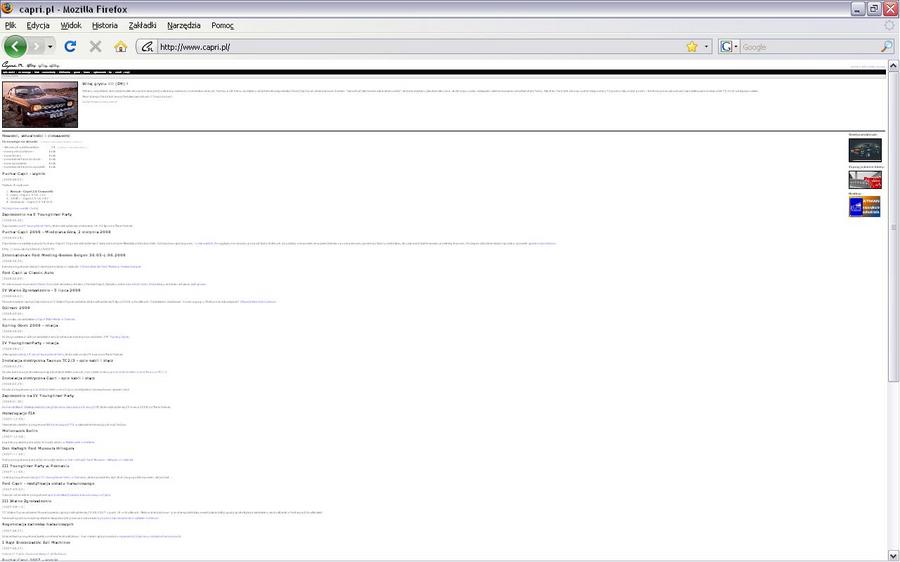The height and width of the screenshot is (562, 900).
Task: Click headline 'IV Warno Zgromadzenie - 5 lipca 2008'
Action: pyautogui.click(x=41, y=290)
